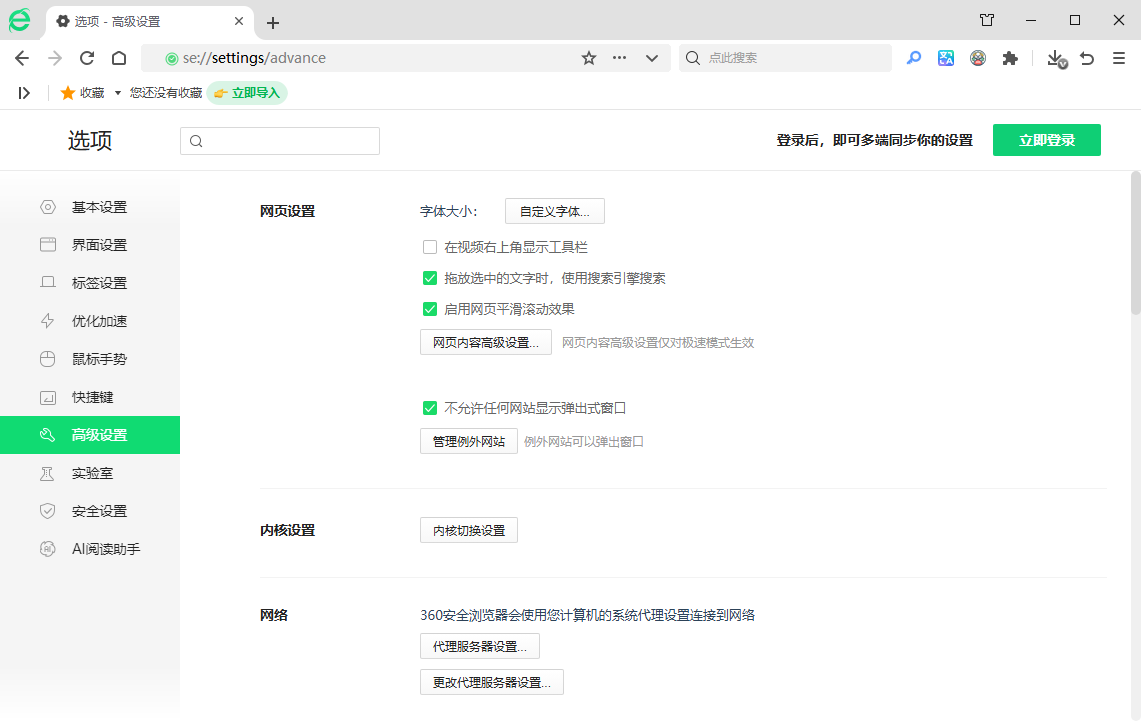
Task: Open the 收藏 dropdown arrow
Action: click(117, 92)
